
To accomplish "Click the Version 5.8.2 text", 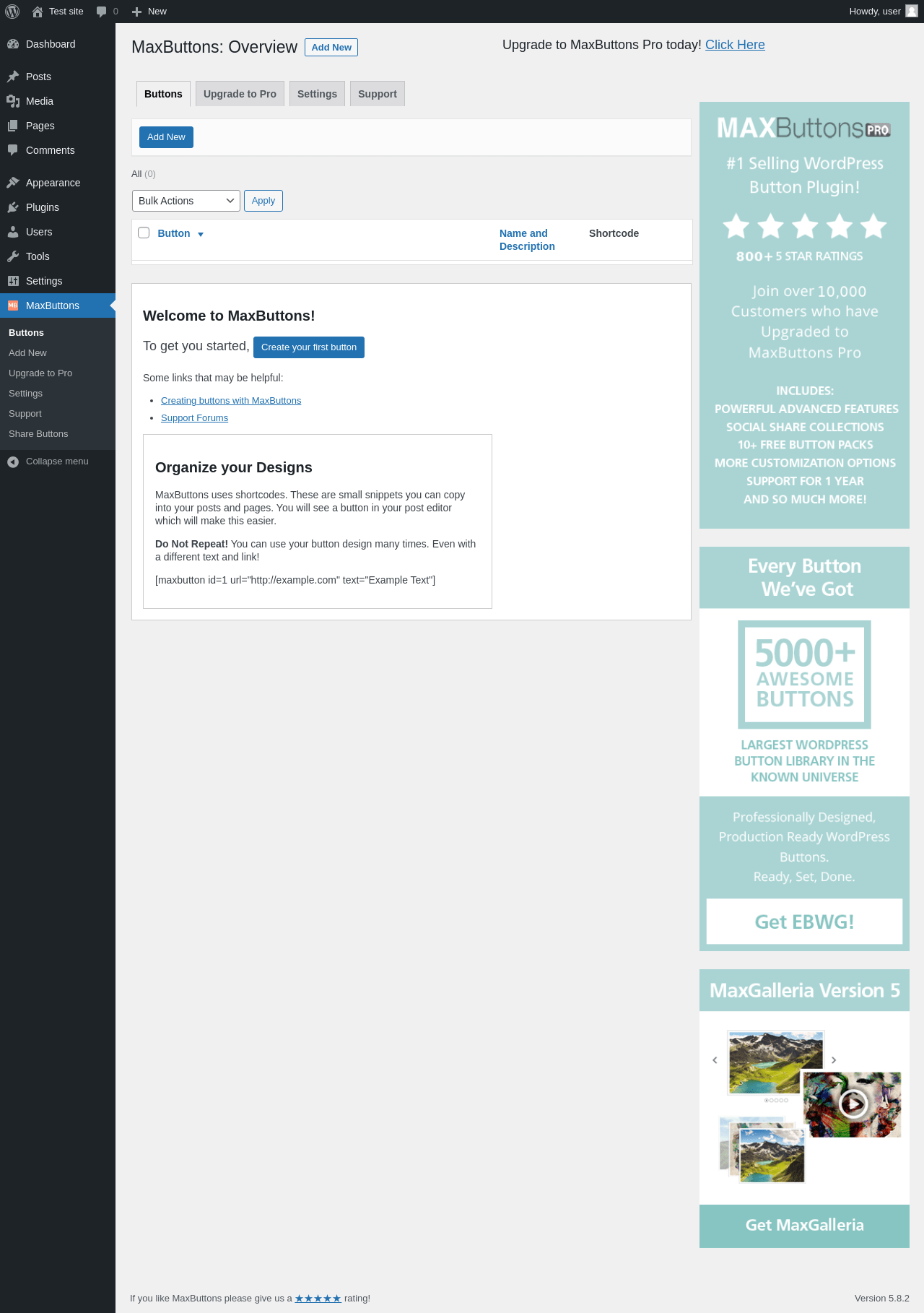I will click(882, 1298).
